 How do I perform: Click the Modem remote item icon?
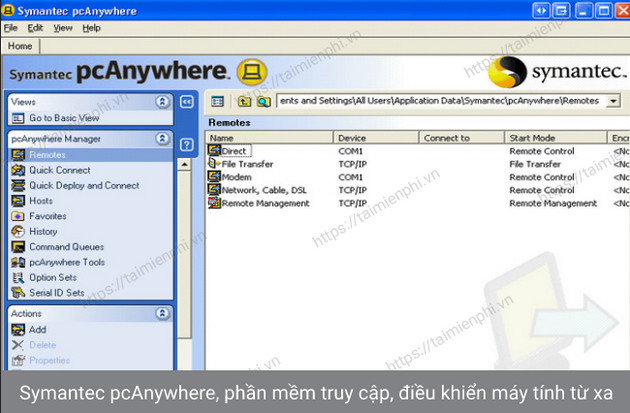[214, 177]
